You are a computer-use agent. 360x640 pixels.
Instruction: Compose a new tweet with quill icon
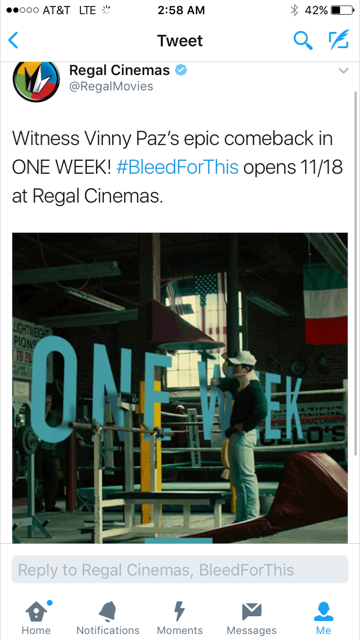(x=339, y=40)
